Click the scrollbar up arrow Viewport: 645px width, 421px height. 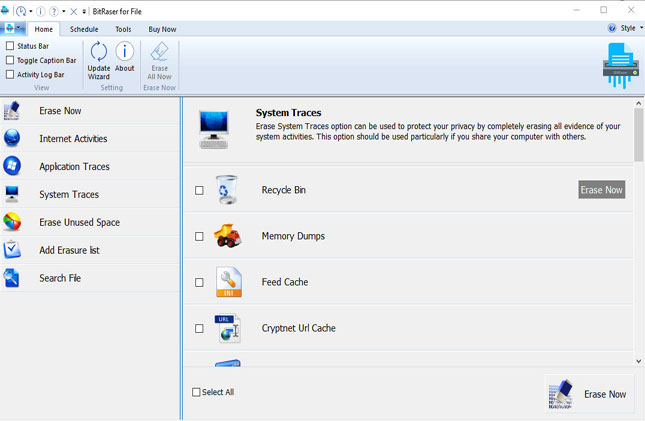coord(638,103)
